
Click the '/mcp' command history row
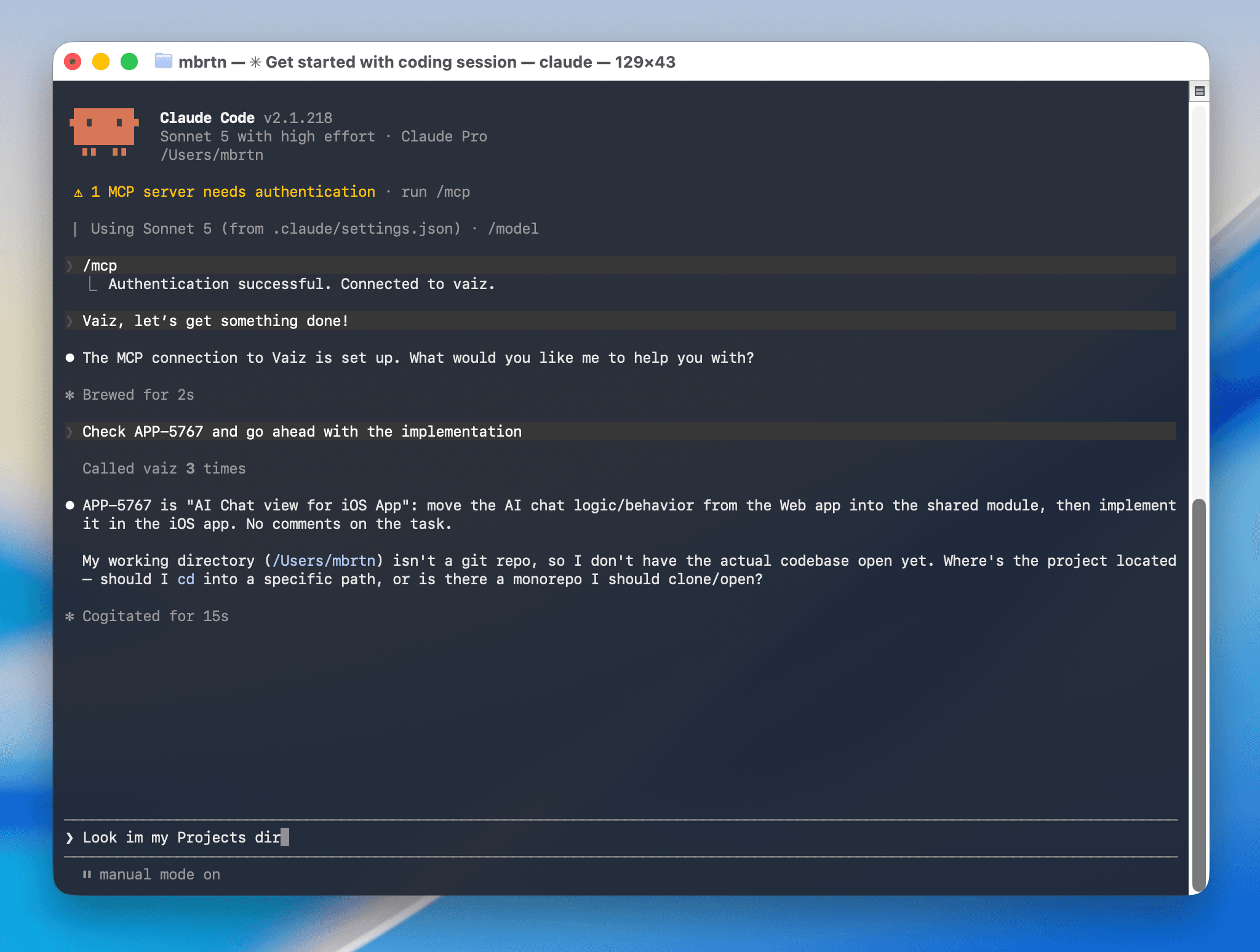[x=621, y=265]
